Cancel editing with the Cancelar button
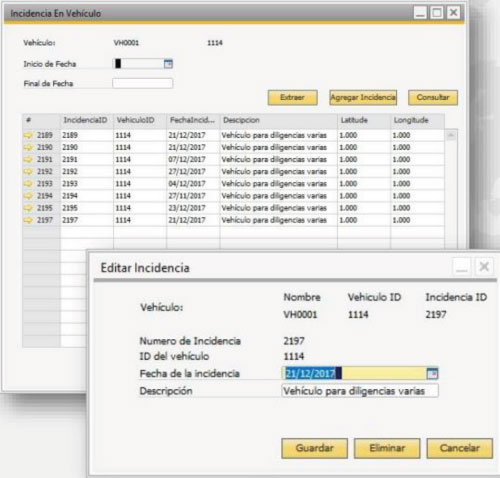The width and height of the screenshot is (500, 478). [x=459, y=448]
